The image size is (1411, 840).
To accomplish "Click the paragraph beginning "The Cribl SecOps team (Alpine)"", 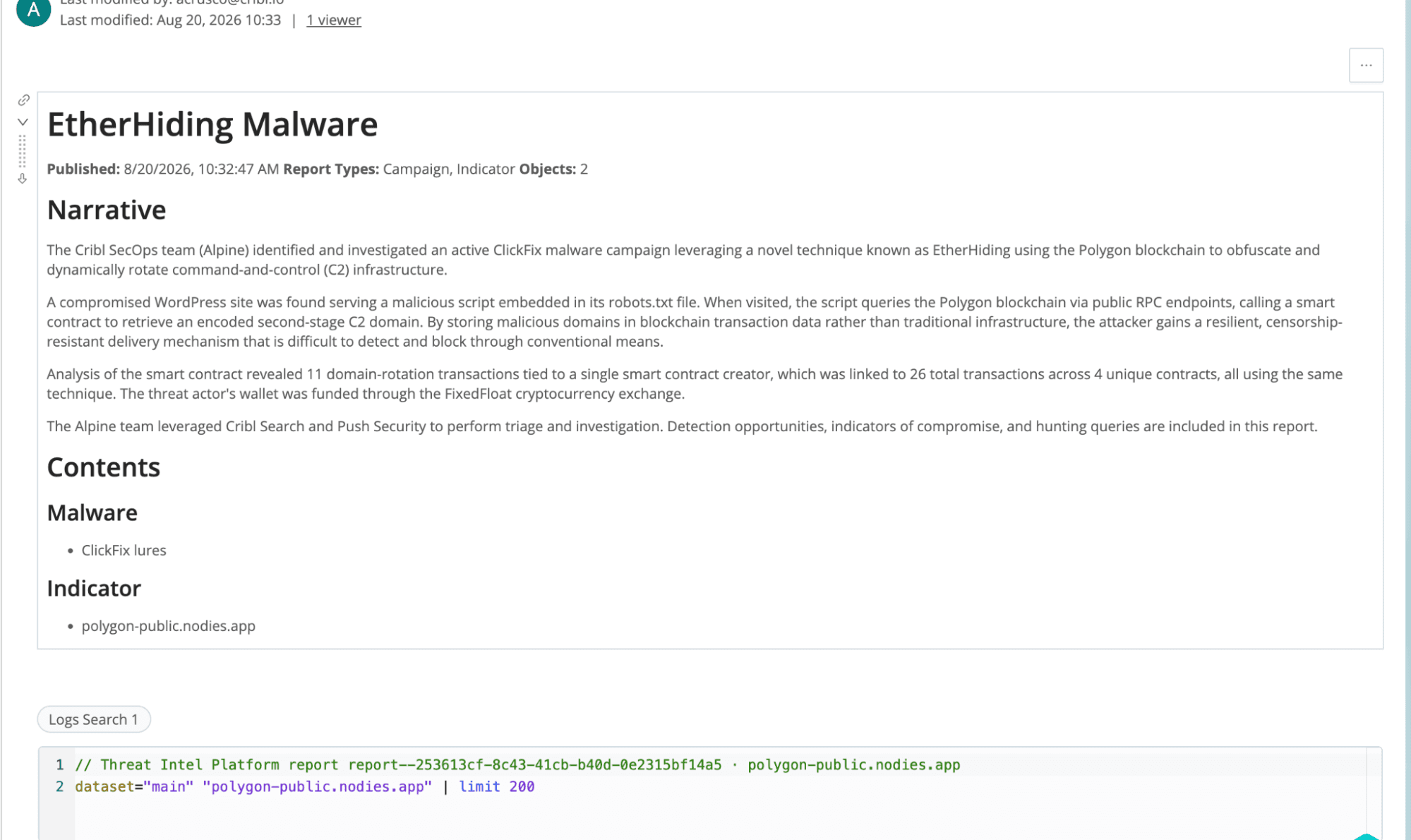I will tap(683, 260).
